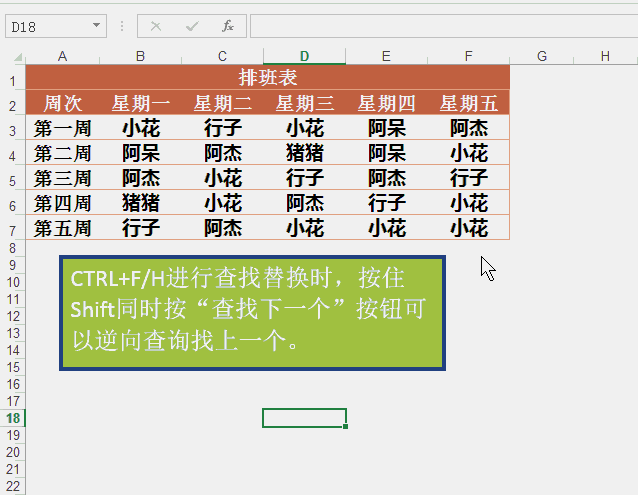Viewport: 638px width, 495px height.
Task: Select row 18 header
Action: [13, 418]
